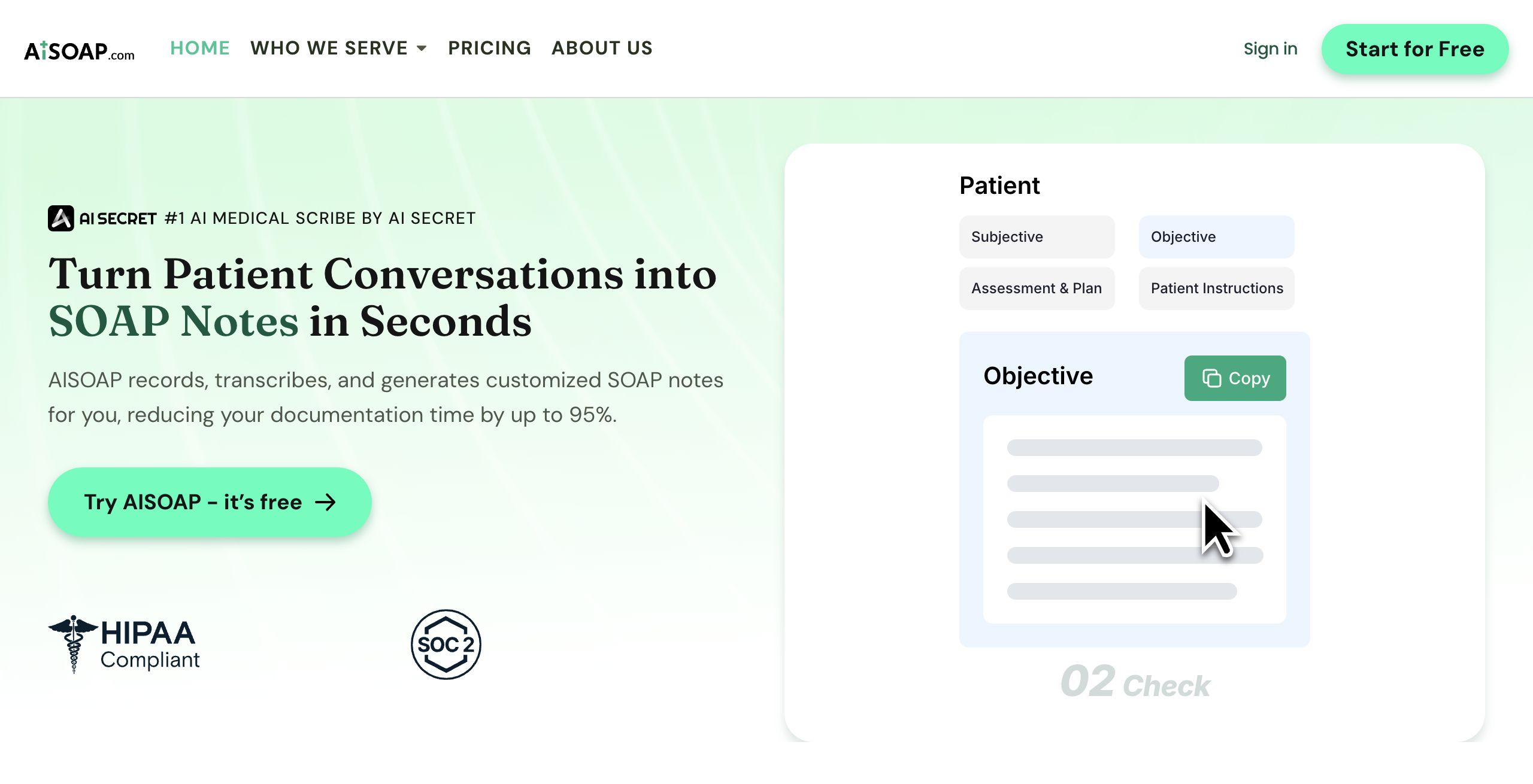Select the Assessment & Plan chip
Screen dimensions: 1533x784
point(1037,288)
